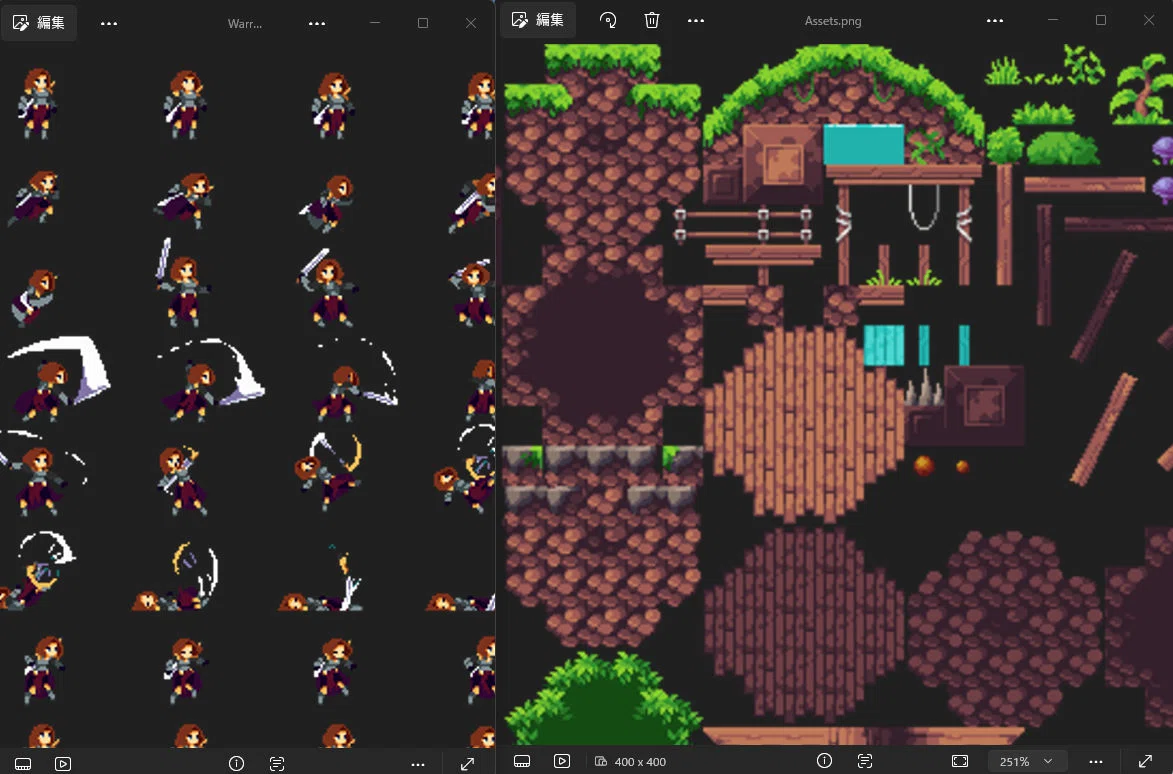This screenshot has width=1173, height=774.
Task: Maximize the Warr... window
Action: pos(423,23)
